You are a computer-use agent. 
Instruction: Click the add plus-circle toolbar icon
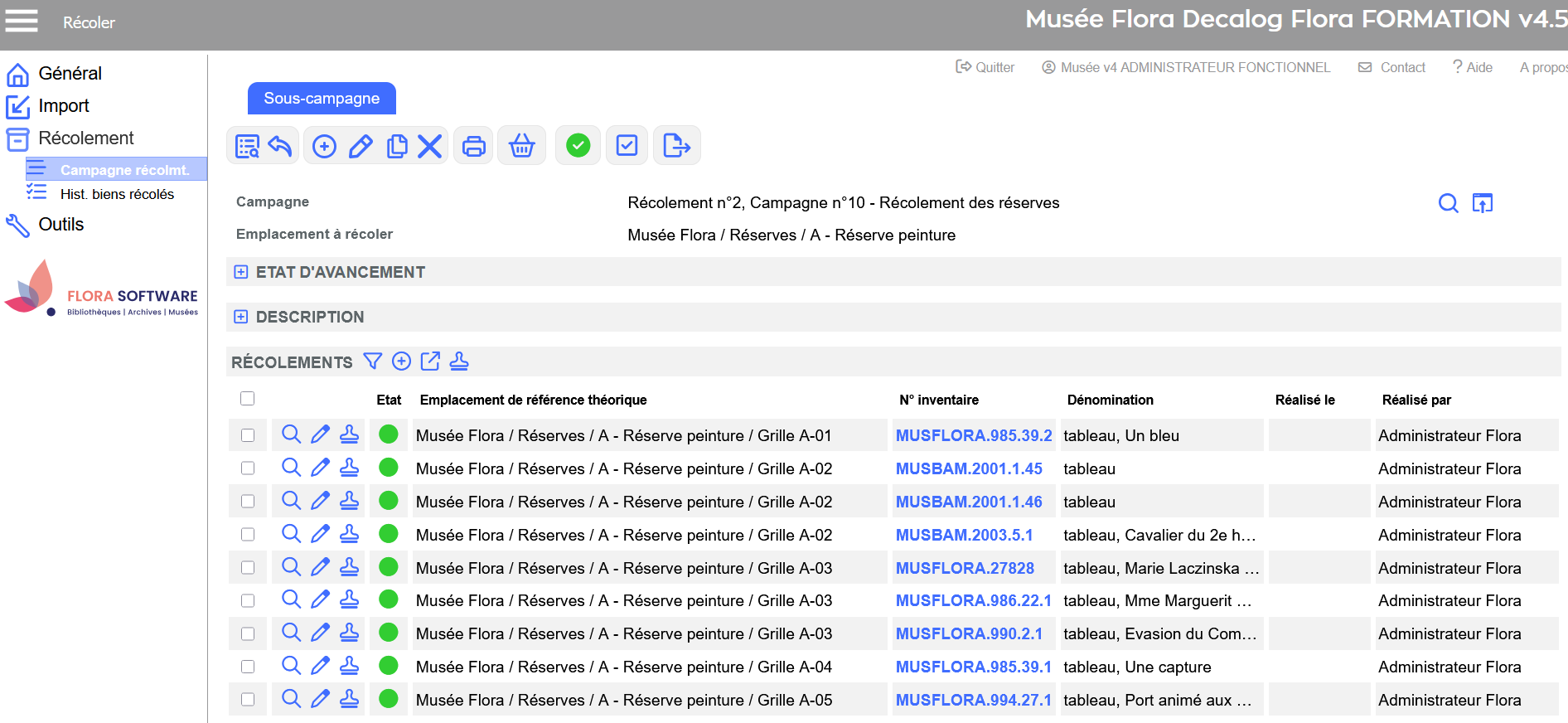tap(324, 147)
